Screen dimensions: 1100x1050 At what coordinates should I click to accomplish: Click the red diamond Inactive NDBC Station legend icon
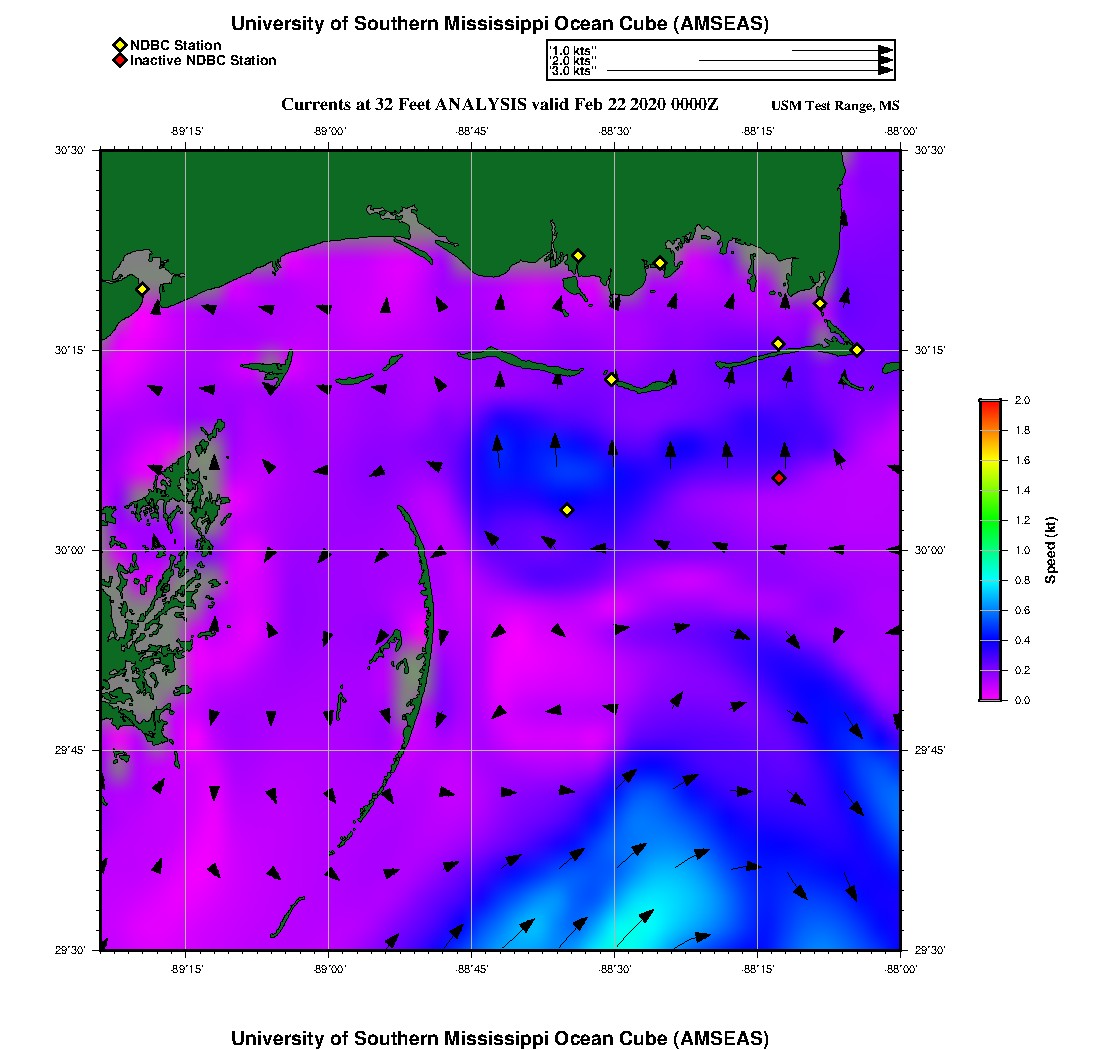point(119,61)
